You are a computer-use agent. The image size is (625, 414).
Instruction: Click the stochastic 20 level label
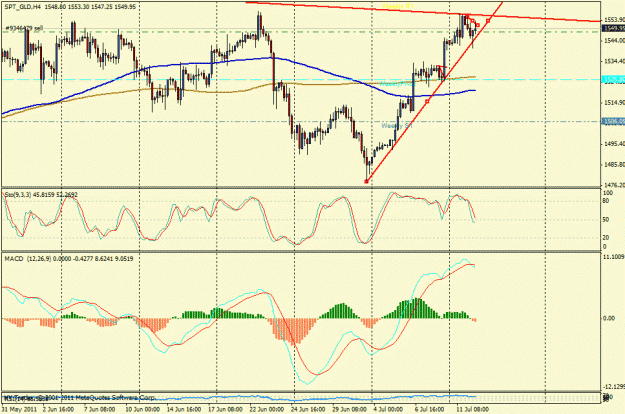point(606,237)
